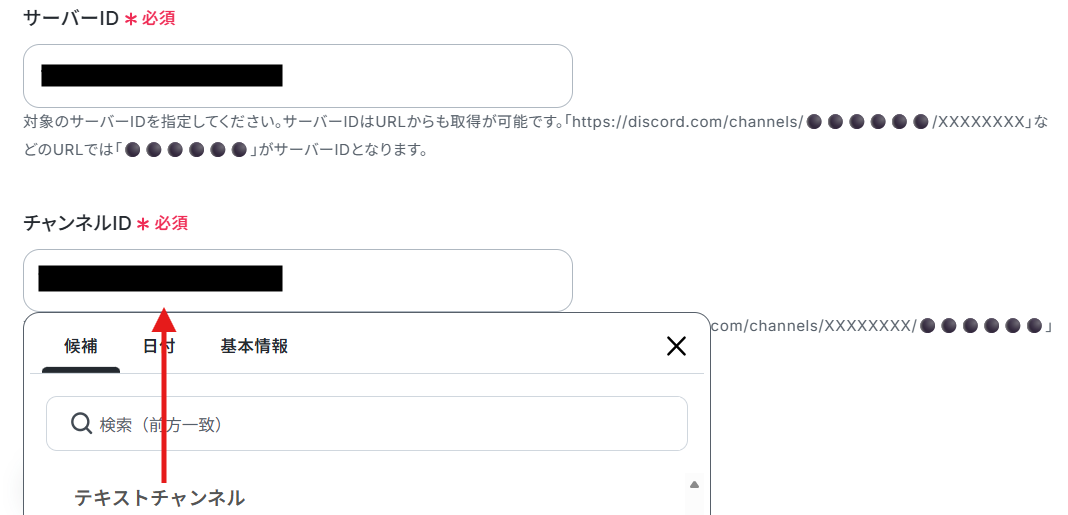This screenshot has width=1068, height=515.
Task: Open the 日付 tab
Action: point(159,346)
